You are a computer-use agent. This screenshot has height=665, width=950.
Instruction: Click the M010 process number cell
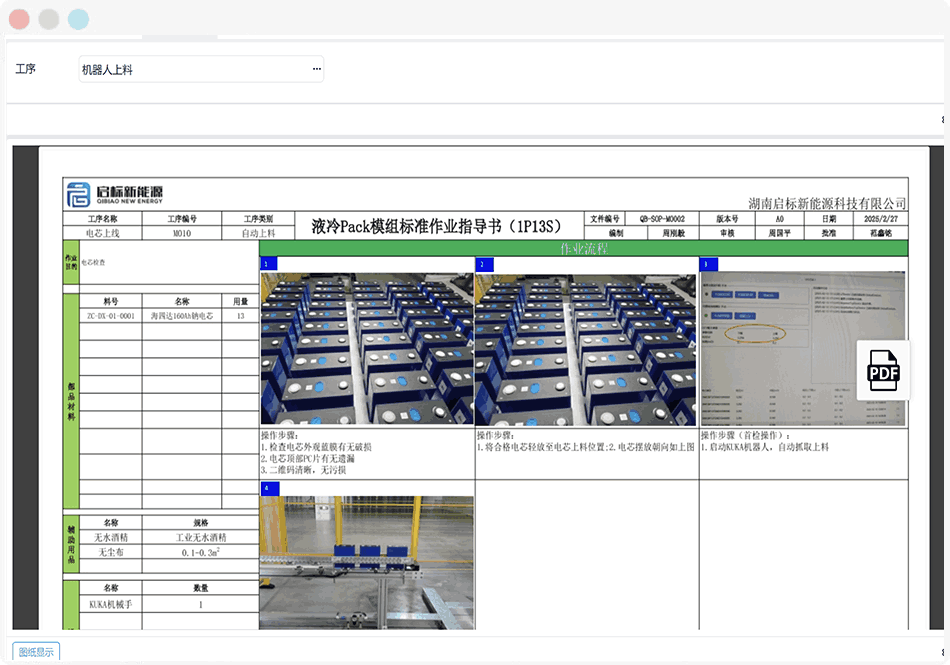(x=182, y=233)
